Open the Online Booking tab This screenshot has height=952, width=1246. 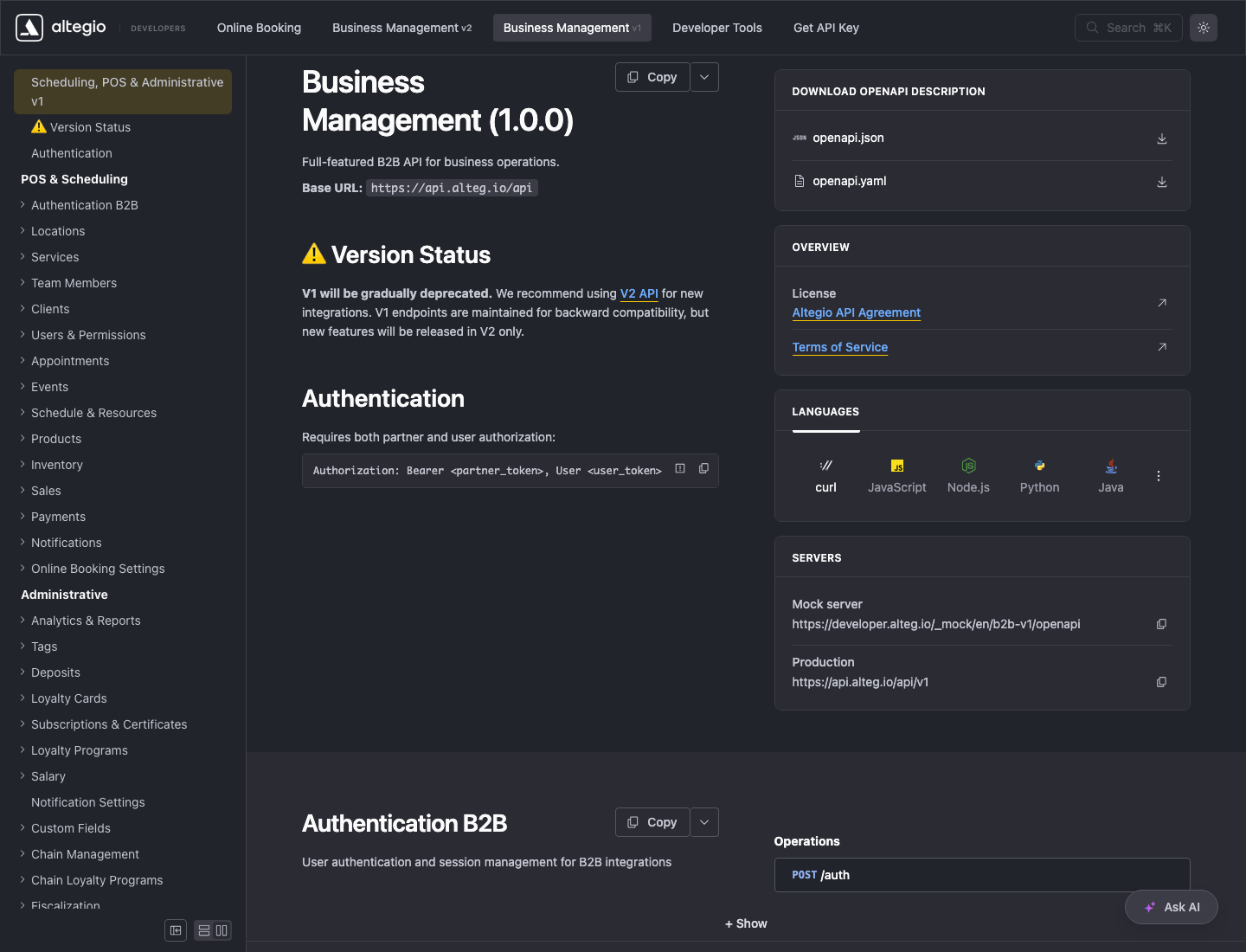(x=259, y=28)
